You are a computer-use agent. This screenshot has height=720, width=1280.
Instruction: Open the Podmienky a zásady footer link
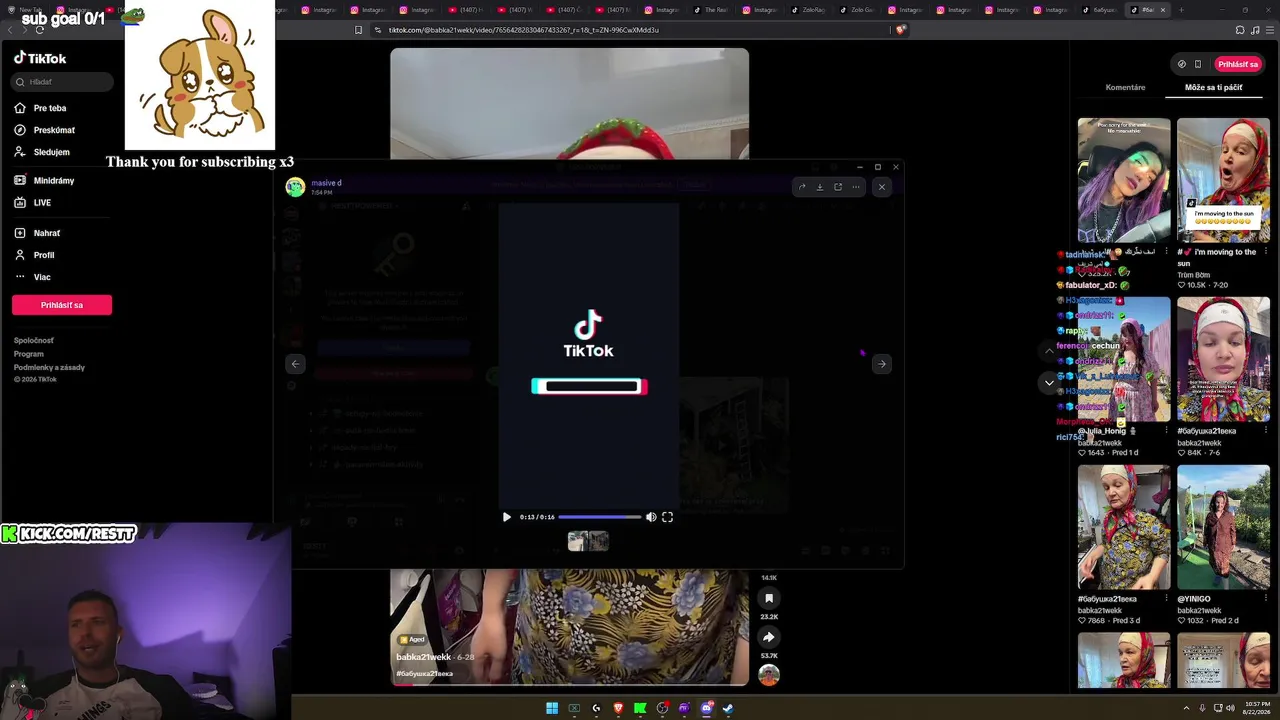tap(49, 367)
